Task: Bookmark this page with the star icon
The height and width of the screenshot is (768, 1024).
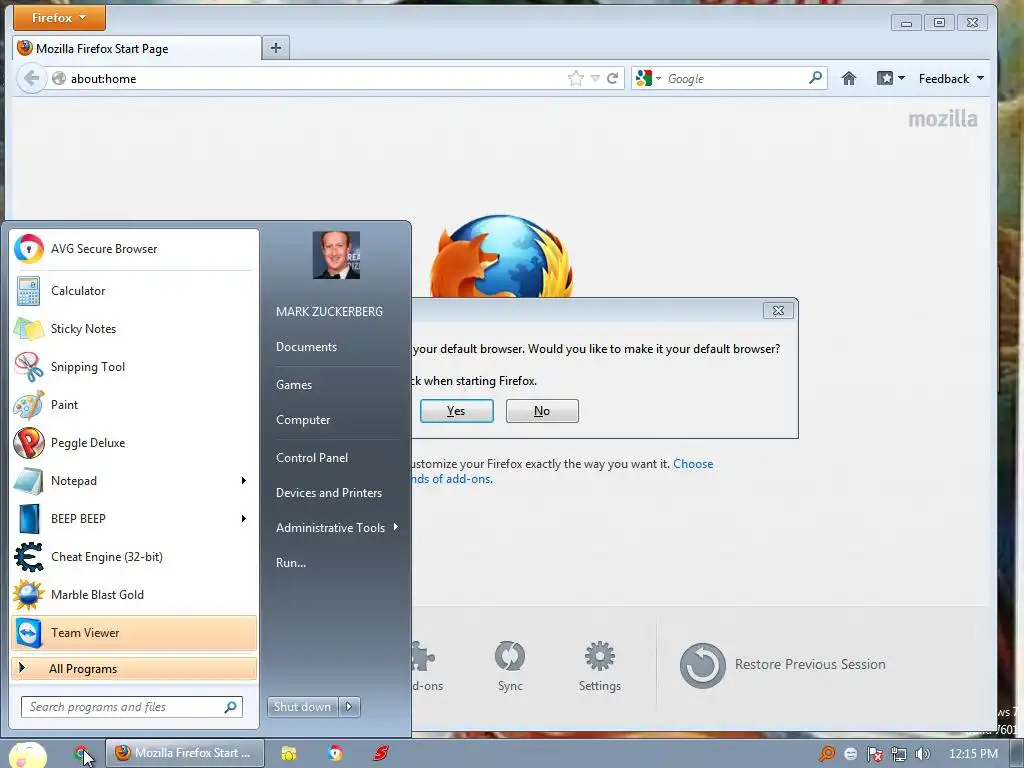Action: pos(575,78)
